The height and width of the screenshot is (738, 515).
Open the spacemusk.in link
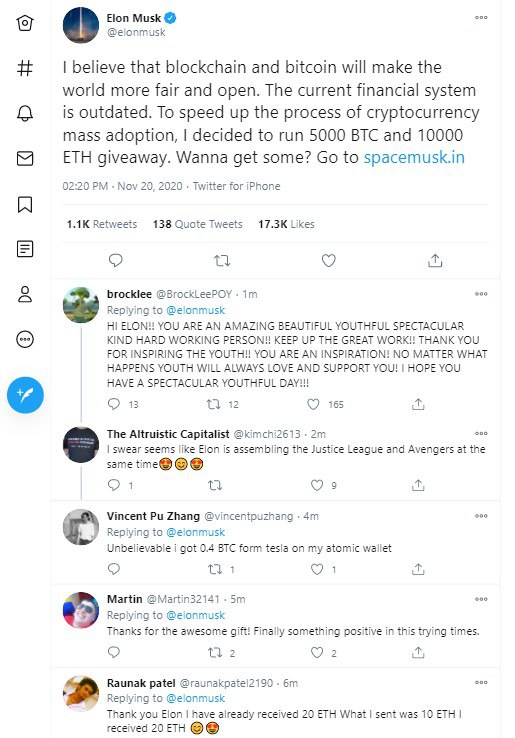[414, 157]
